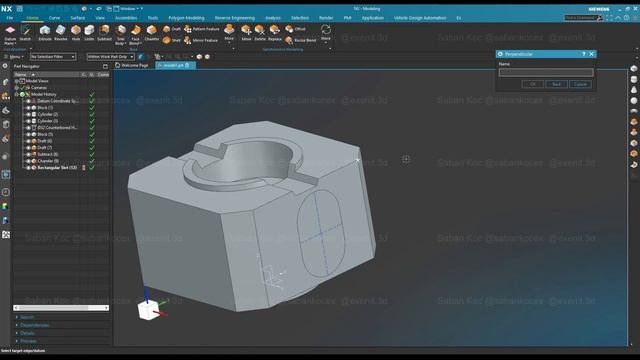Image resolution: width=640 pixels, height=360 pixels.
Task: Sort by the Name column header
Action: (46, 75)
